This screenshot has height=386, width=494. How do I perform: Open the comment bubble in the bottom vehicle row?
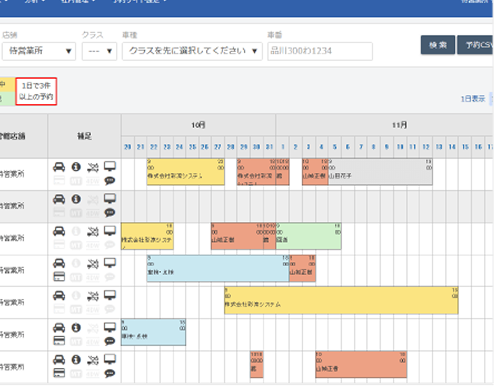click(x=110, y=374)
